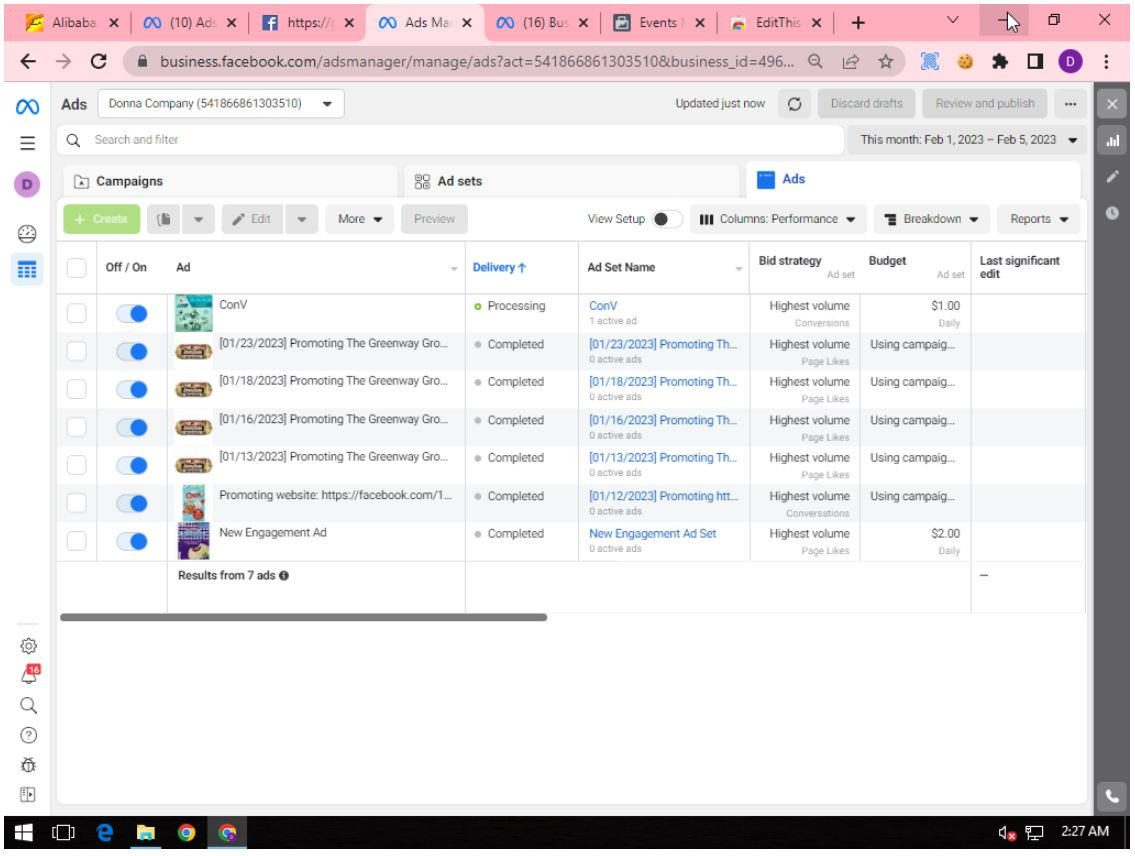This screenshot has width=1135, height=856.
Task: Toggle the [01/18/2023] Promoting ad switch
Action: click(x=132, y=389)
